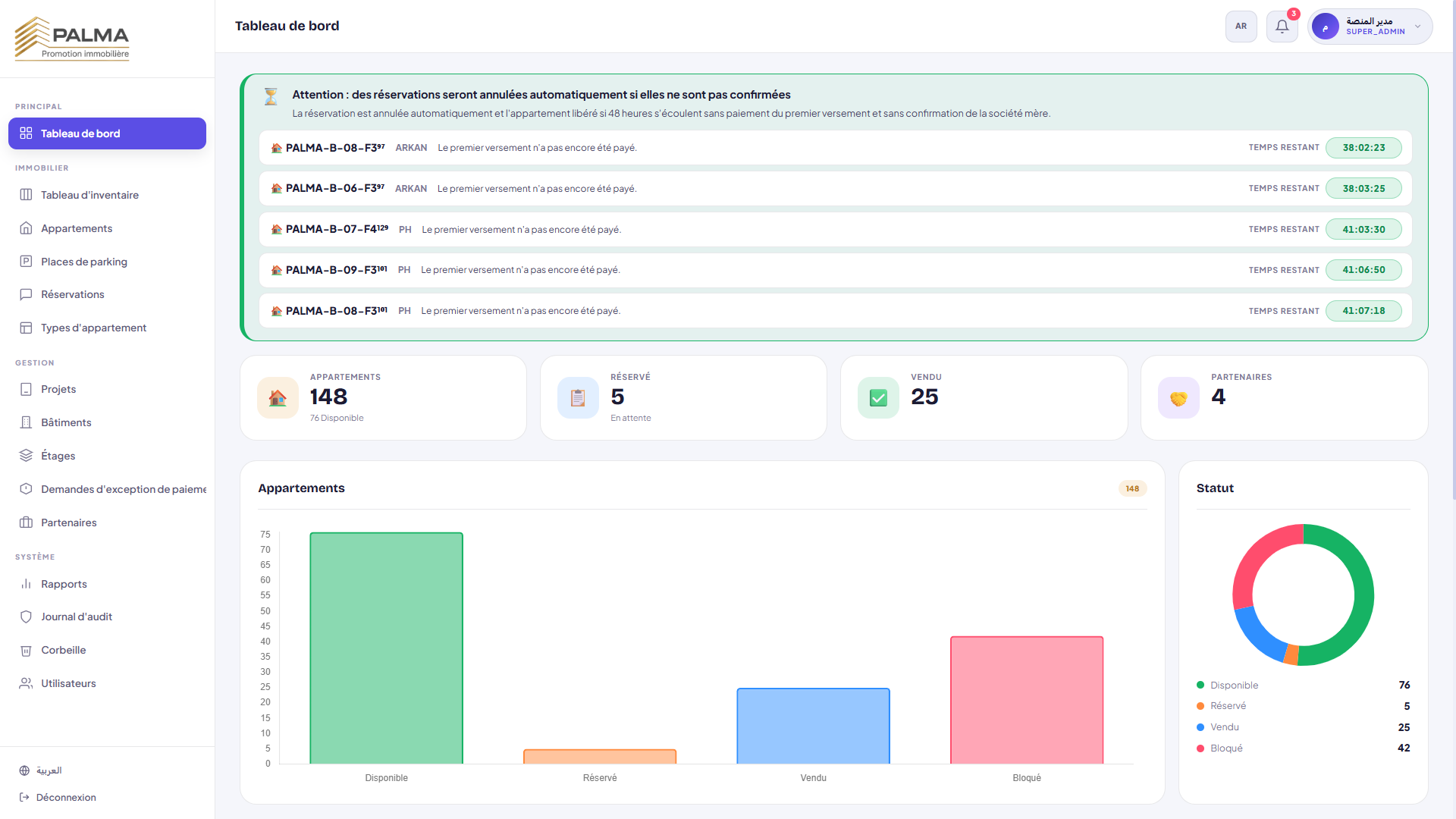Select Tableau de bord menu item
The image size is (1456, 819).
(107, 133)
